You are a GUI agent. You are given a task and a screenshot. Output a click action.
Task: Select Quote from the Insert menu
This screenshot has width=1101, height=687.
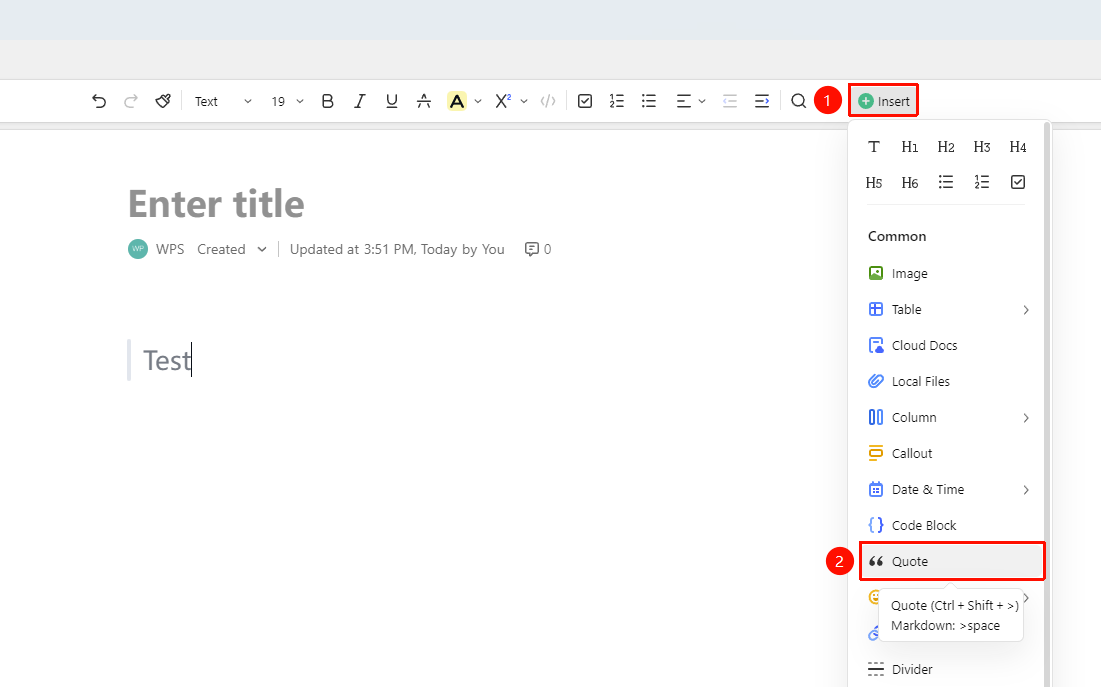tap(952, 561)
